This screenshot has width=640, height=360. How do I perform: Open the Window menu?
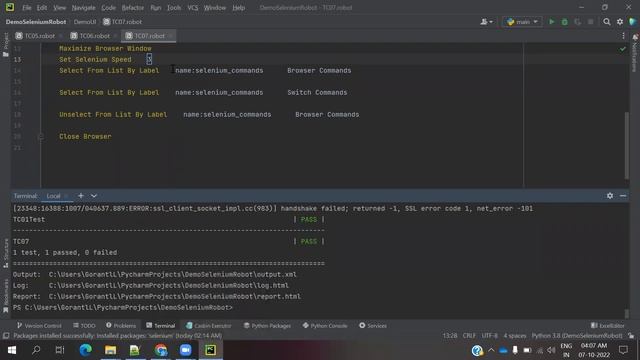pyautogui.click(x=215, y=7)
